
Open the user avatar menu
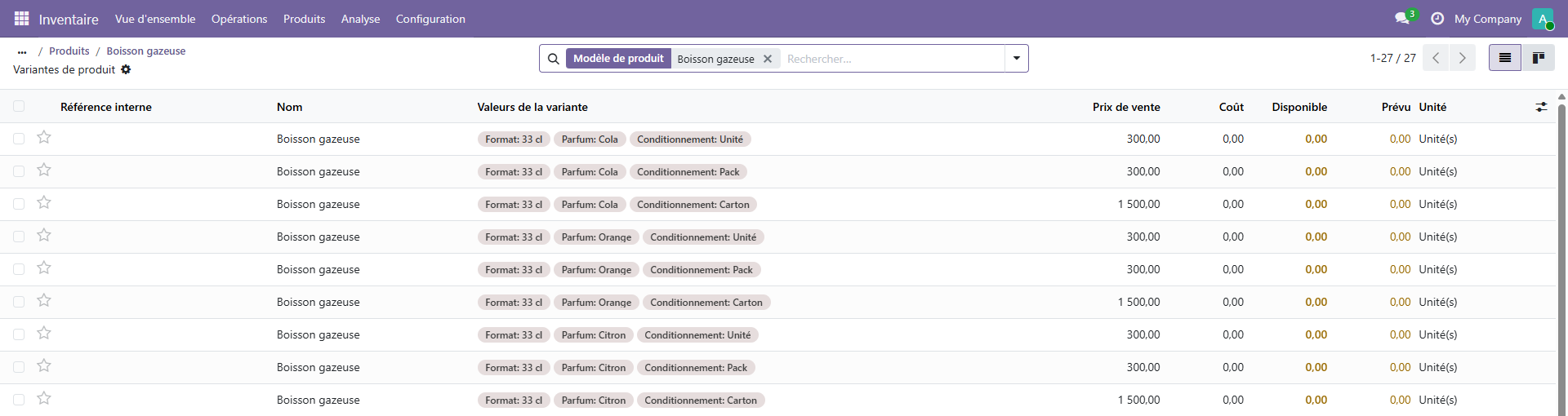(1543, 19)
